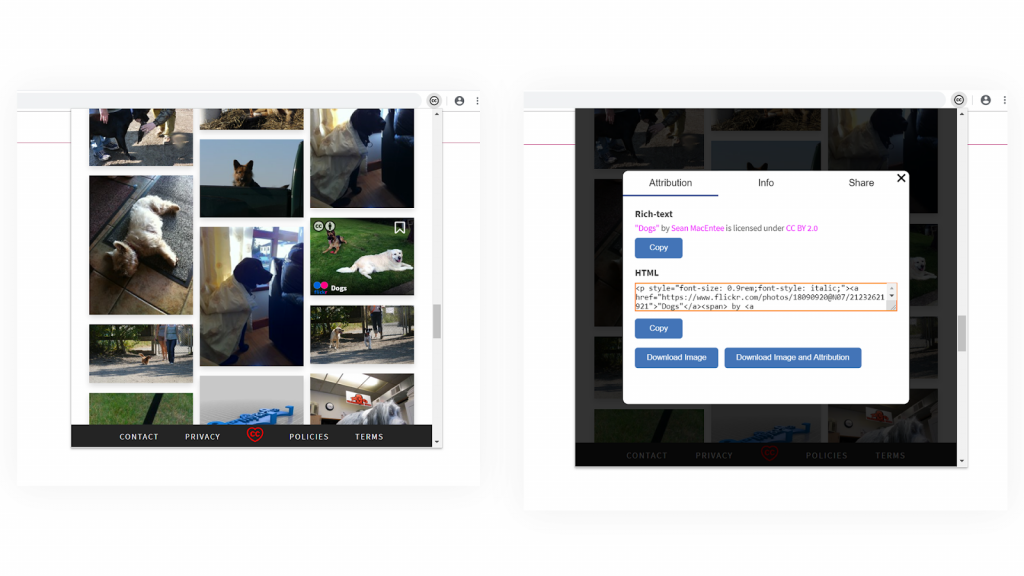This screenshot has height=576, width=1024.
Task: Open the browser profile icon in the left window
Action: [459, 100]
